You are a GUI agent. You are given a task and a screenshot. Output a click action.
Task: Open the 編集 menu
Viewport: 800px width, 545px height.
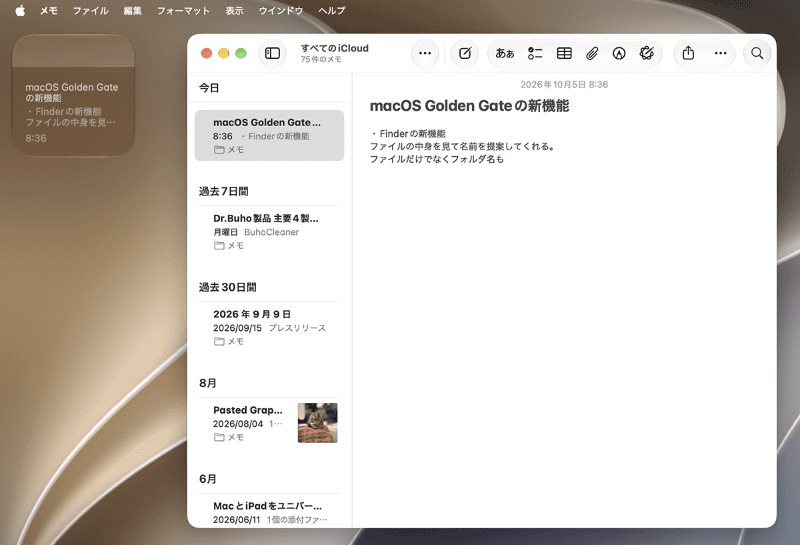(x=132, y=11)
